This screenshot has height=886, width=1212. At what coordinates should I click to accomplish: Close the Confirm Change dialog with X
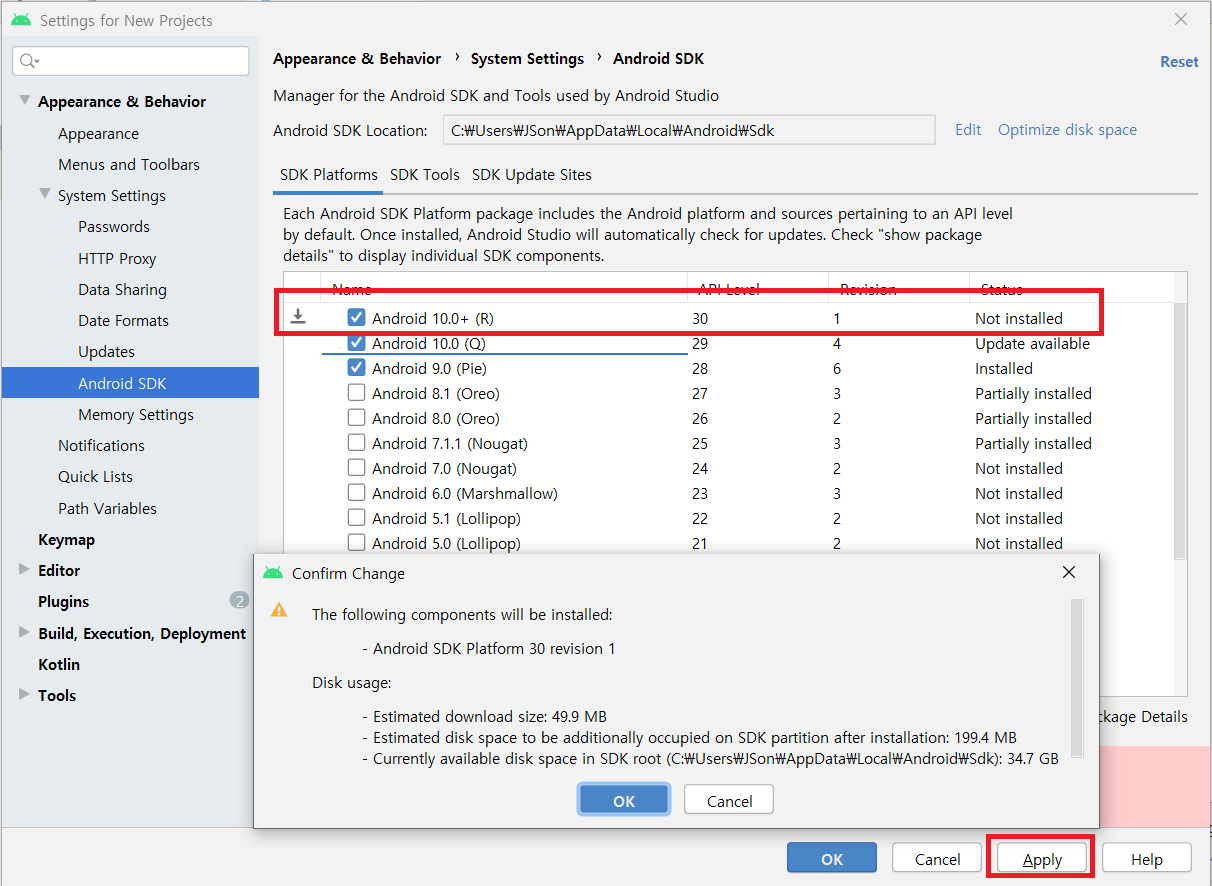pos(1069,572)
